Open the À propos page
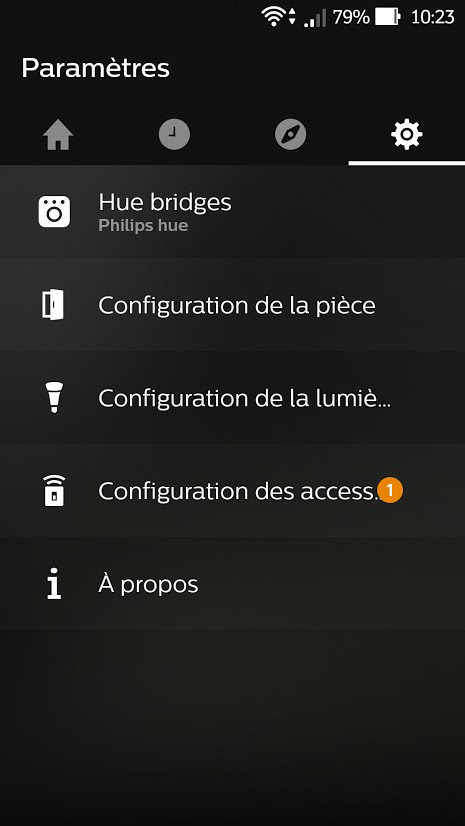The image size is (465, 826). 232,584
